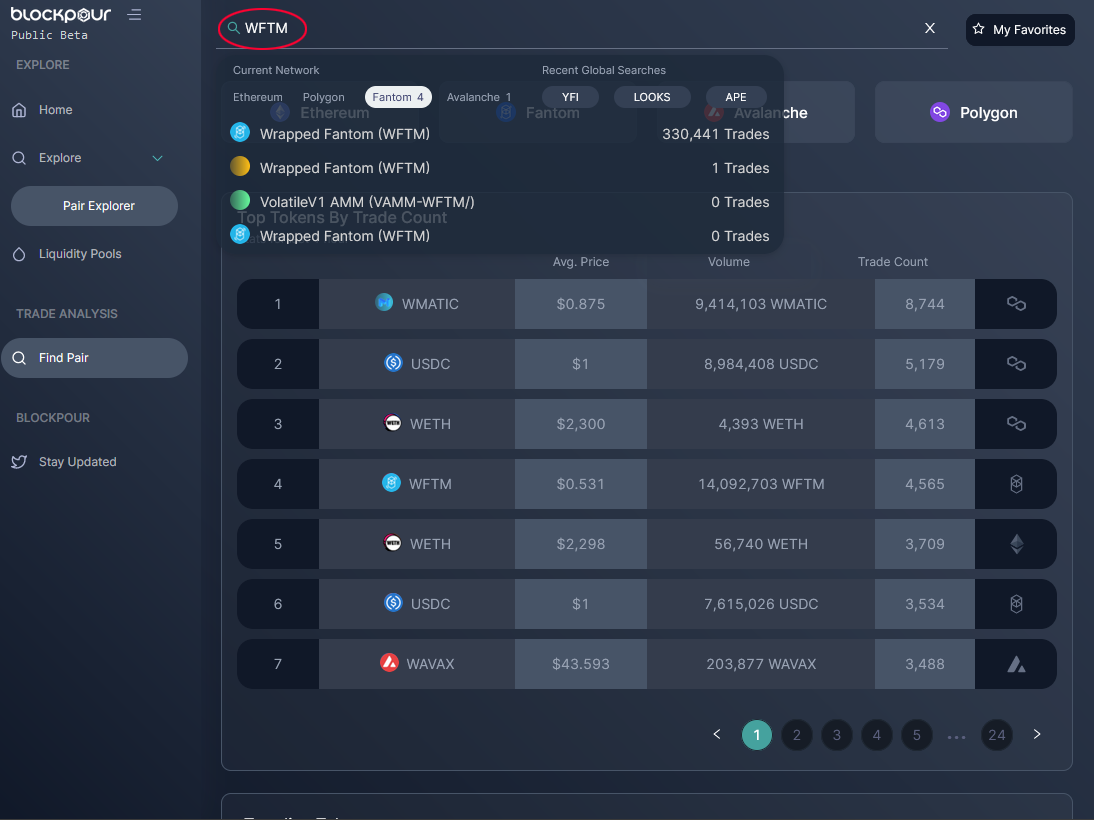This screenshot has height=820, width=1094.
Task: Switch search results to Polygon network tab
Action: 324,97
